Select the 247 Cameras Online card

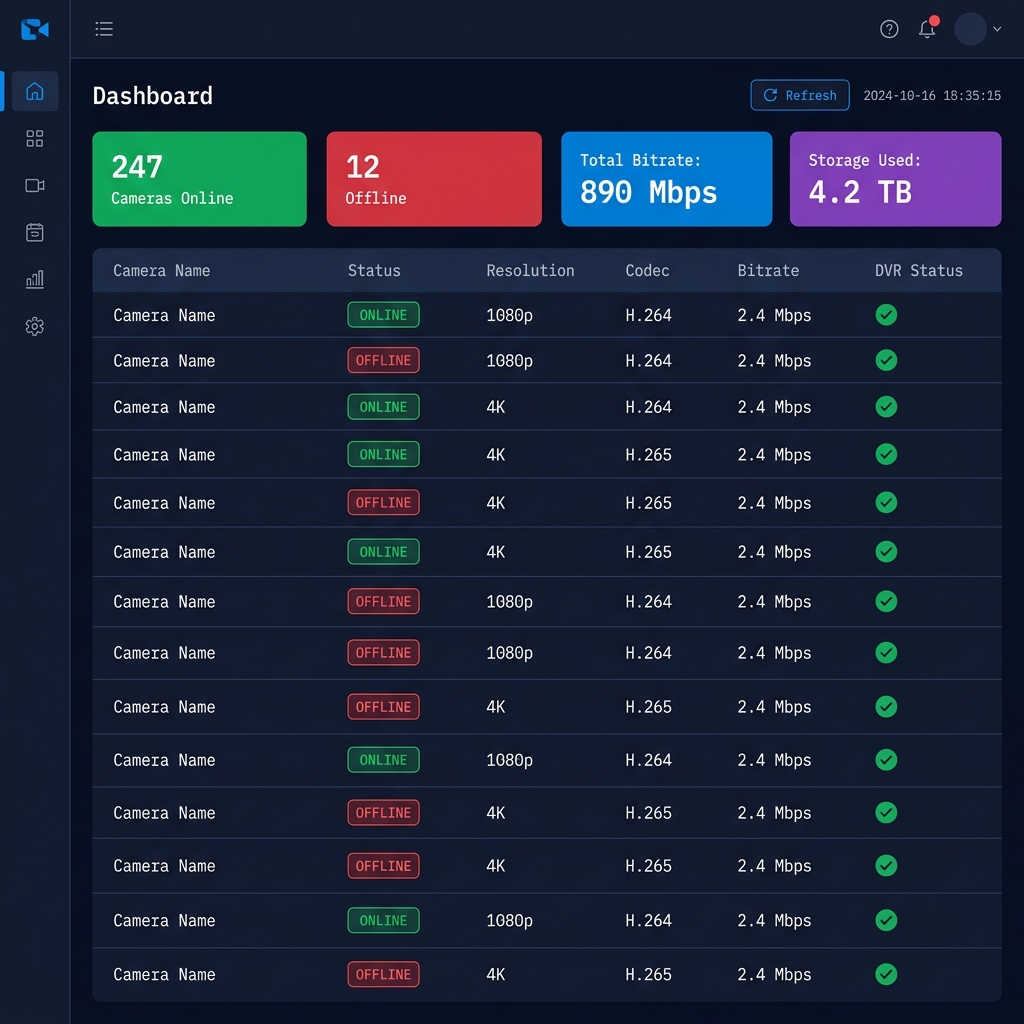199,179
